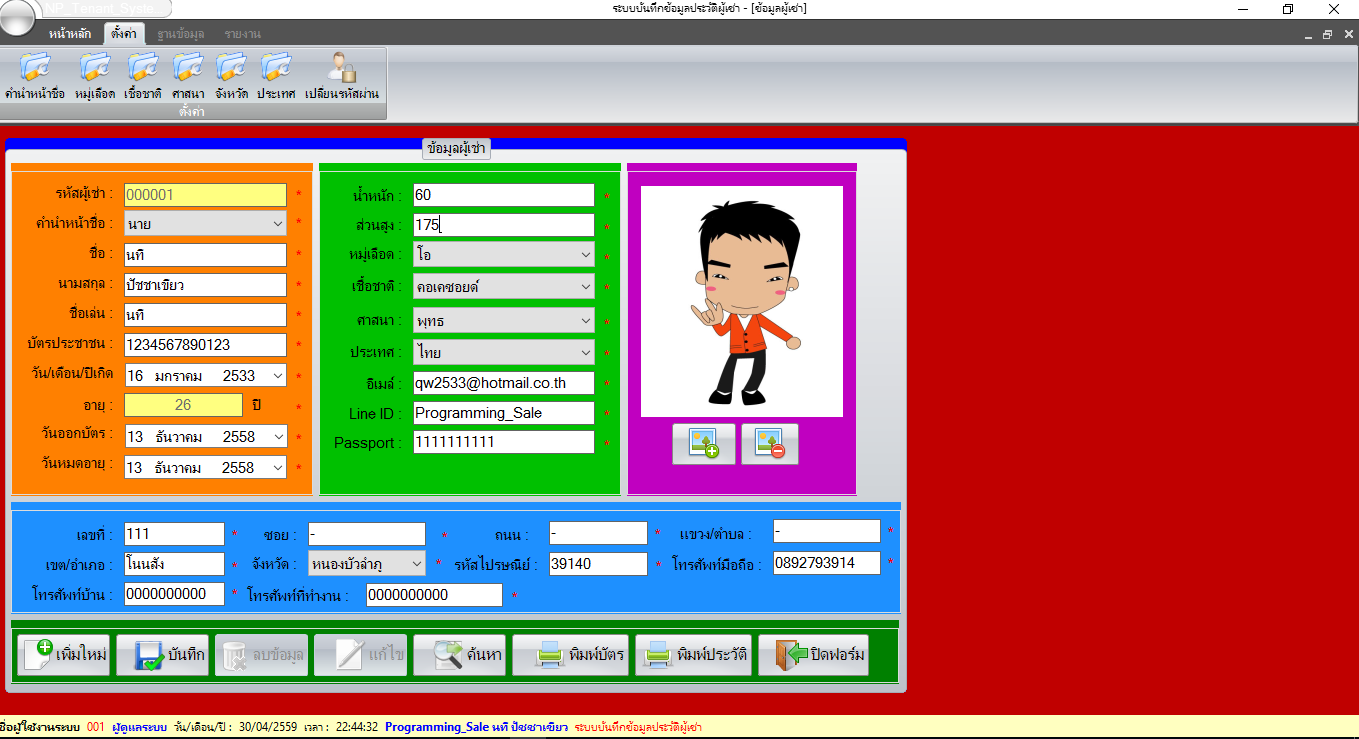Click the บันทึก save button
Viewport: 1359px width, 739px height.
click(x=161, y=655)
